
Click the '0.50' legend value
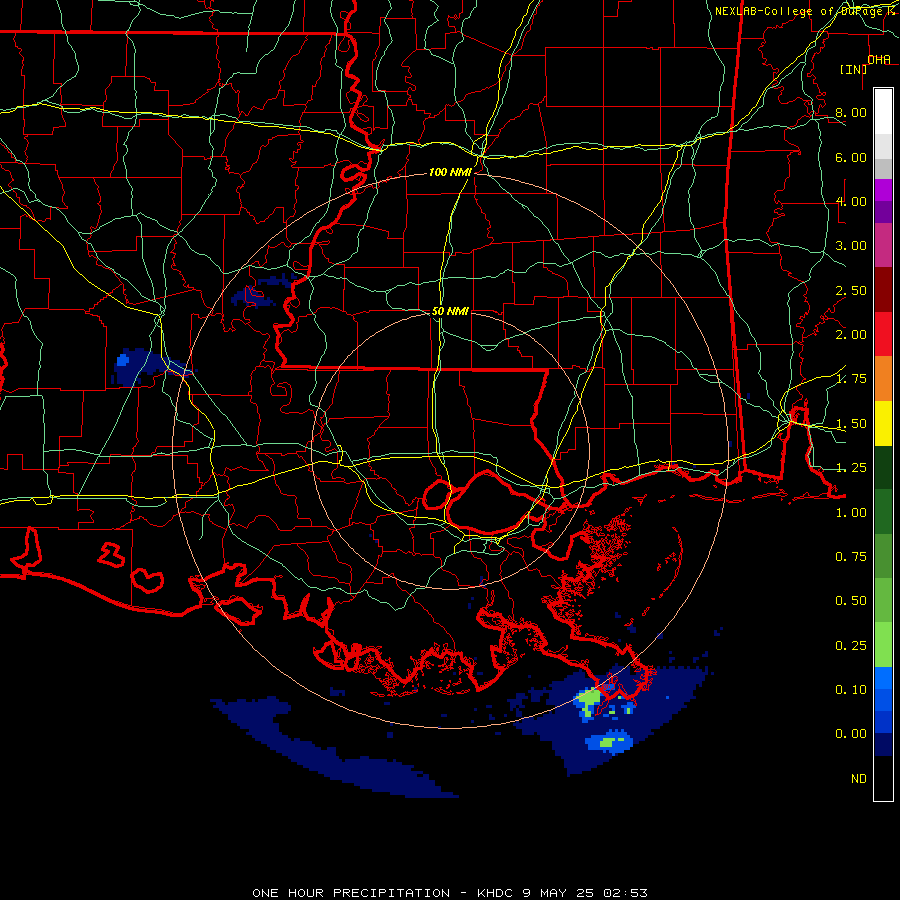851,601
